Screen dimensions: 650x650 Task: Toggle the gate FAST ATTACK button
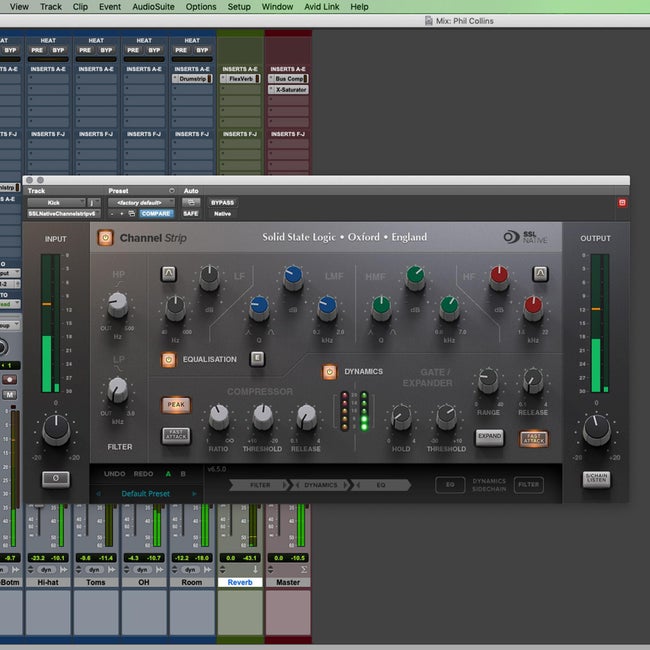coord(534,438)
